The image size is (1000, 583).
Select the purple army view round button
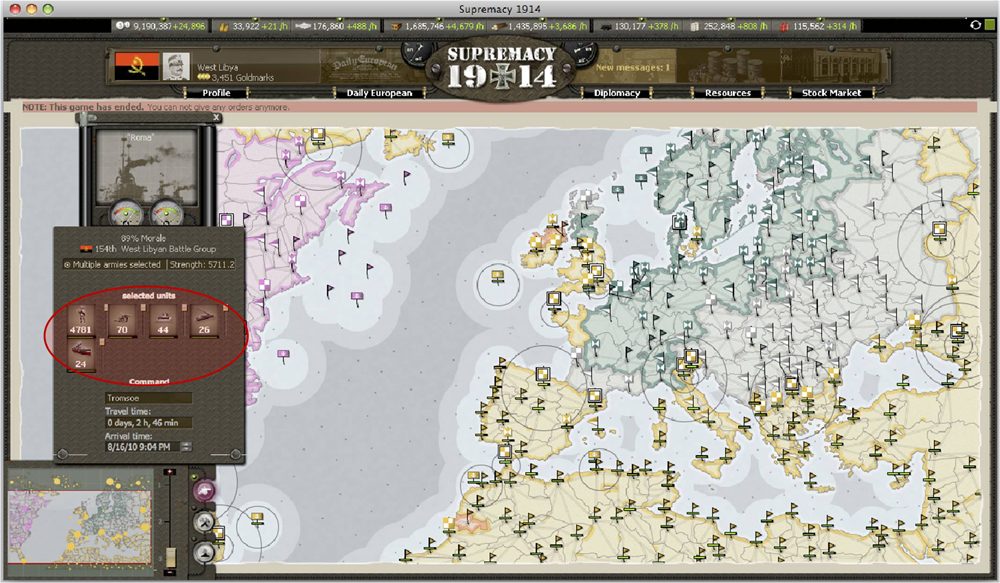[x=203, y=491]
